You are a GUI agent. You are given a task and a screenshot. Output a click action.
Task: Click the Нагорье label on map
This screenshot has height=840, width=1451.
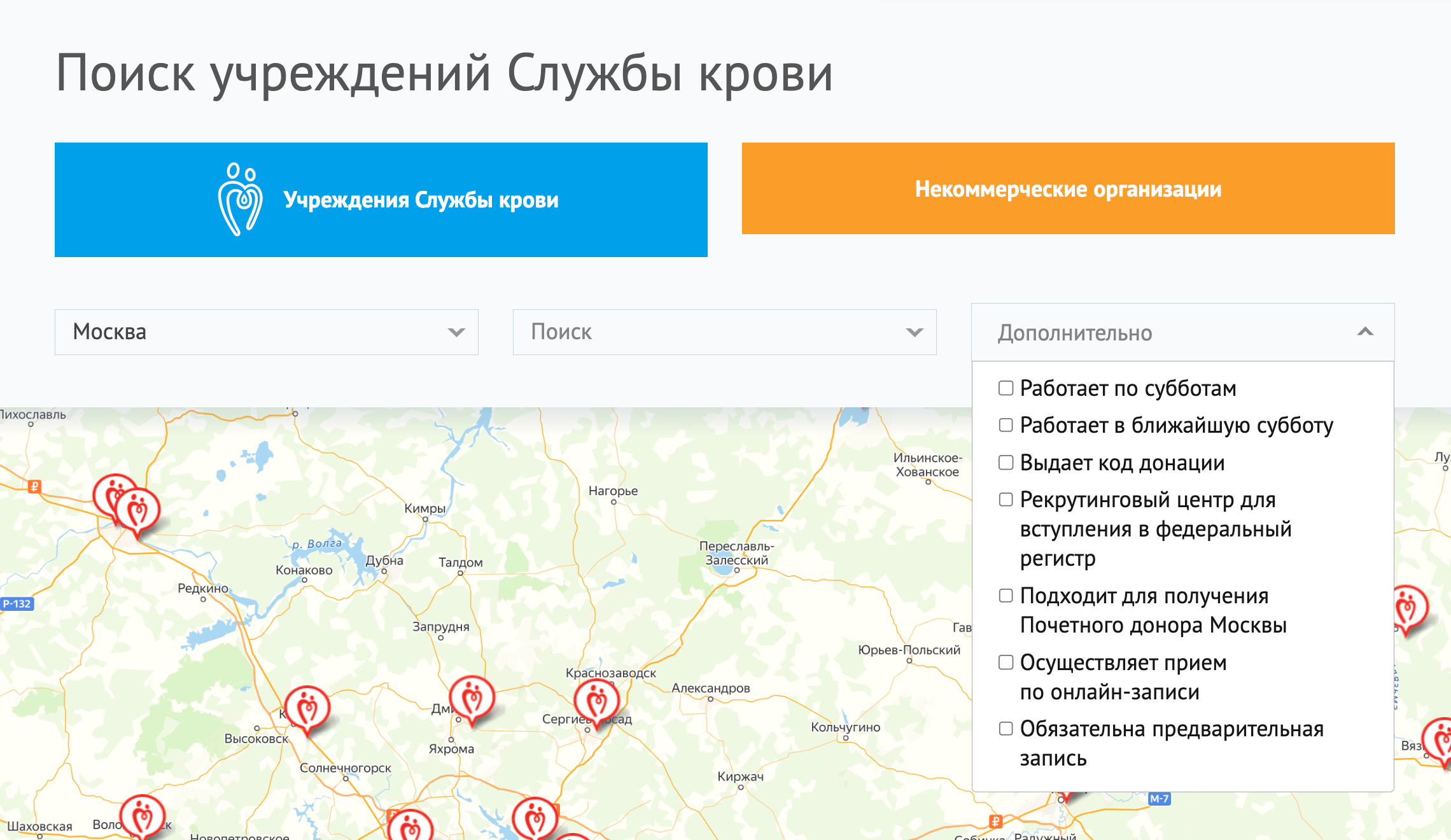613,491
